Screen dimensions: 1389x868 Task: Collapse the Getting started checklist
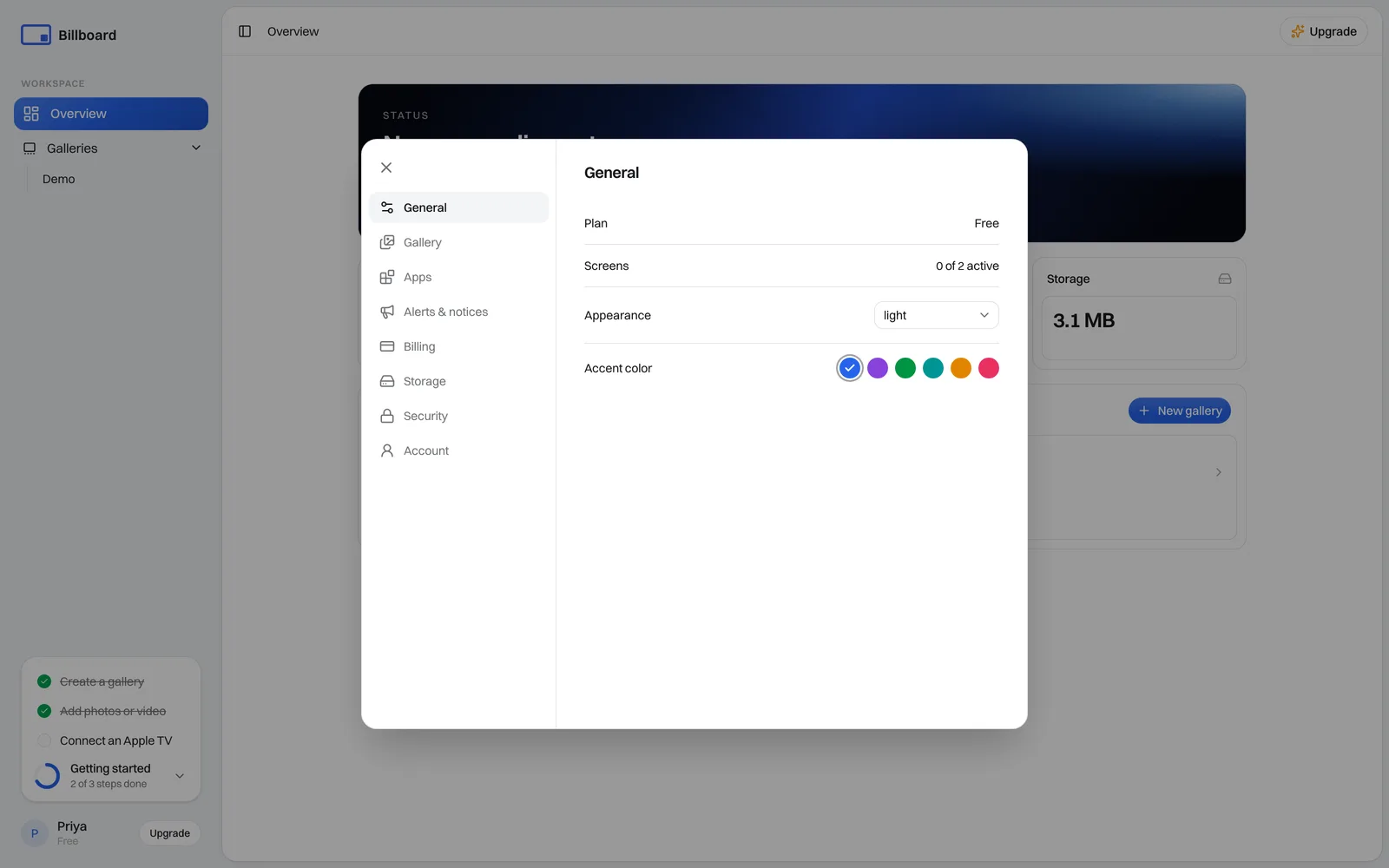(180, 776)
